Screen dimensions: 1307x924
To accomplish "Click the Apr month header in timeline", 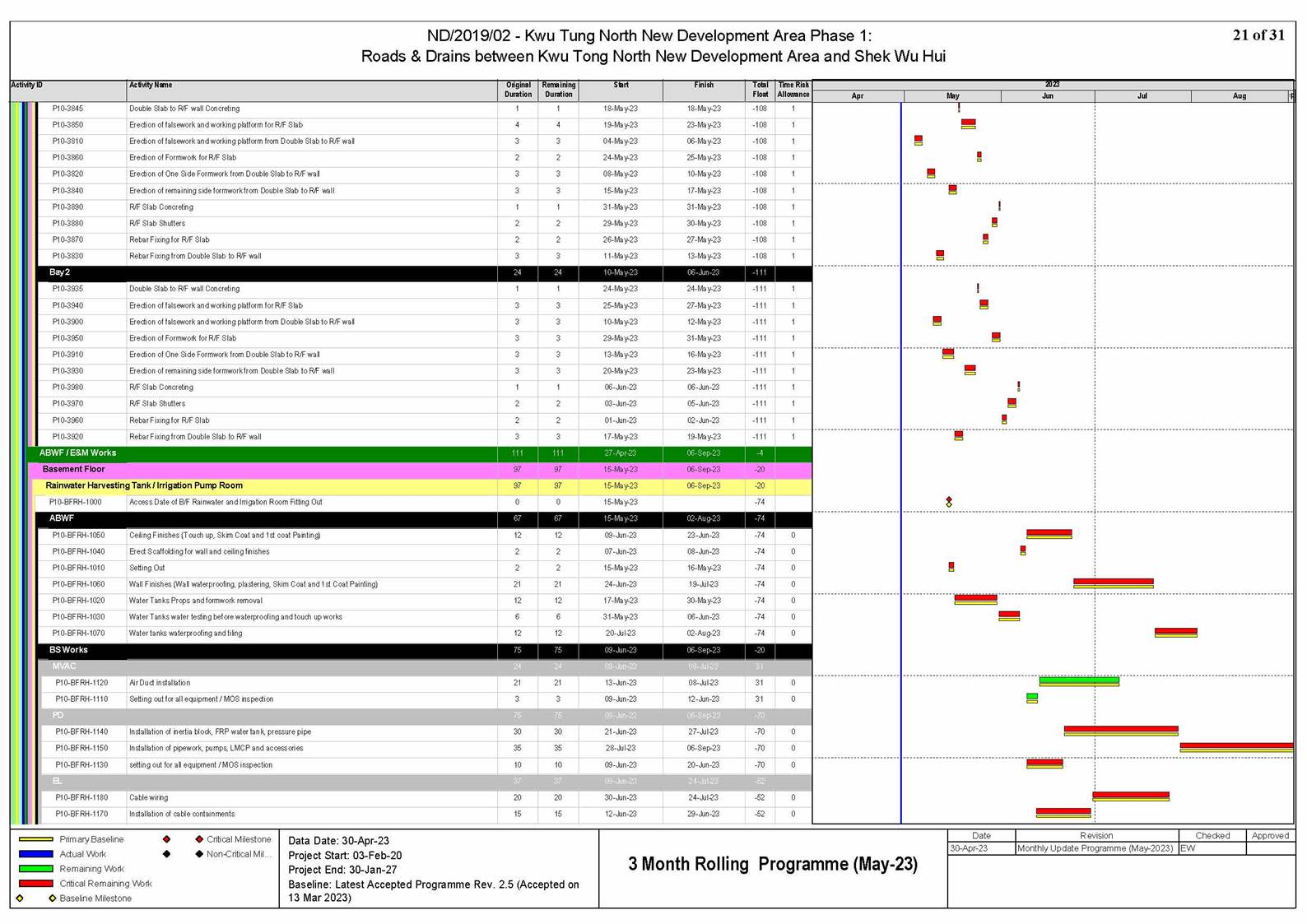I will [x=858, y=96].
